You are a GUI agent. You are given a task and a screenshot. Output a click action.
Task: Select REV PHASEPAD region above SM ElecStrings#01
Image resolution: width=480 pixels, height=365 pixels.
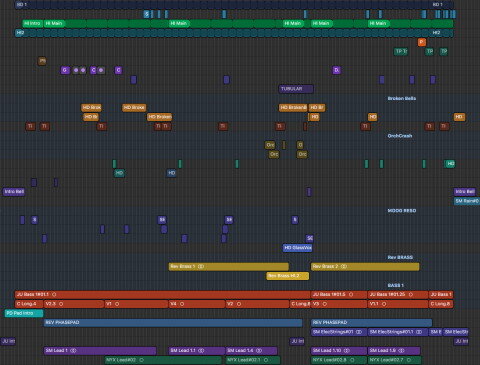[371, 323]
